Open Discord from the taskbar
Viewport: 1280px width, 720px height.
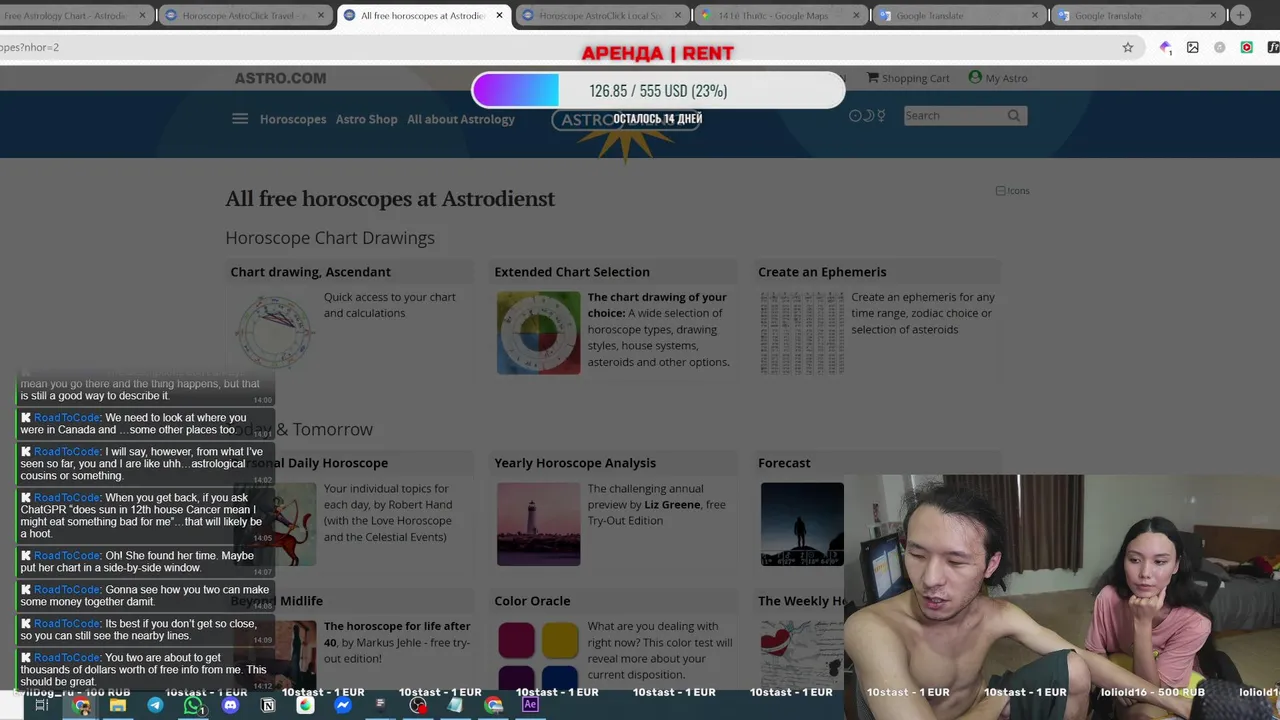(x=230, y=705)
